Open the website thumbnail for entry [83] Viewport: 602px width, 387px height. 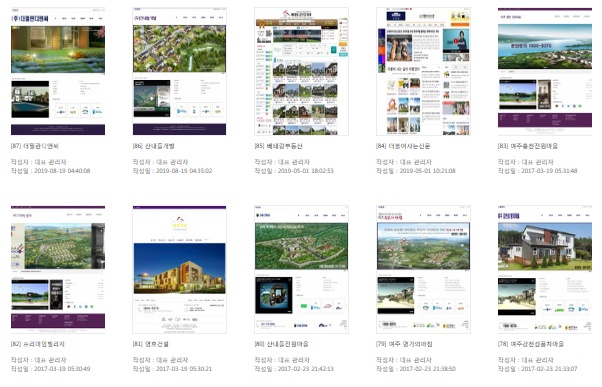click(545, 71)
